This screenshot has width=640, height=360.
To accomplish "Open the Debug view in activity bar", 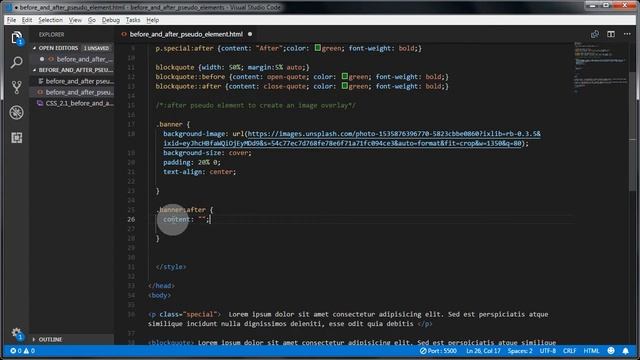I will pyautogui.click(x=16, y=113).
